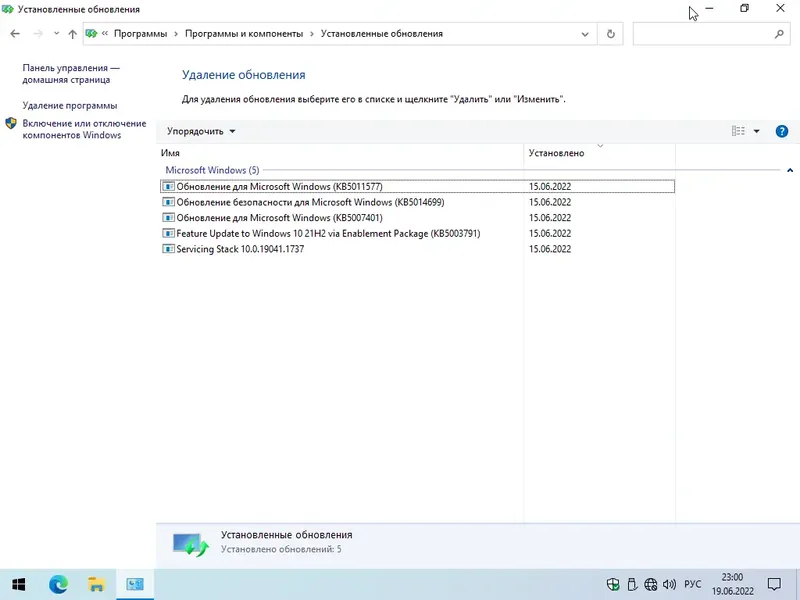Switch input language 'РУС'

(692, 585)
